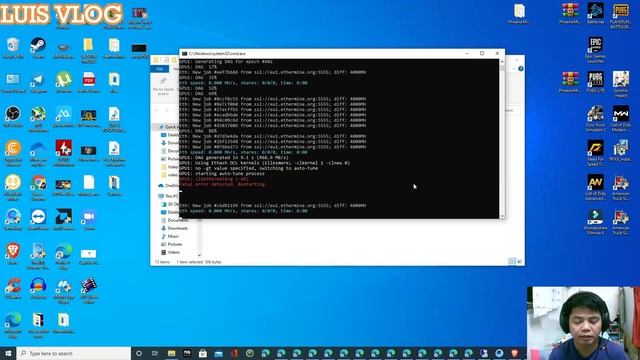This screenshot has width=640, height=360.
Task: Open Cortana from the taskbar circle icon
Action: 139,353
